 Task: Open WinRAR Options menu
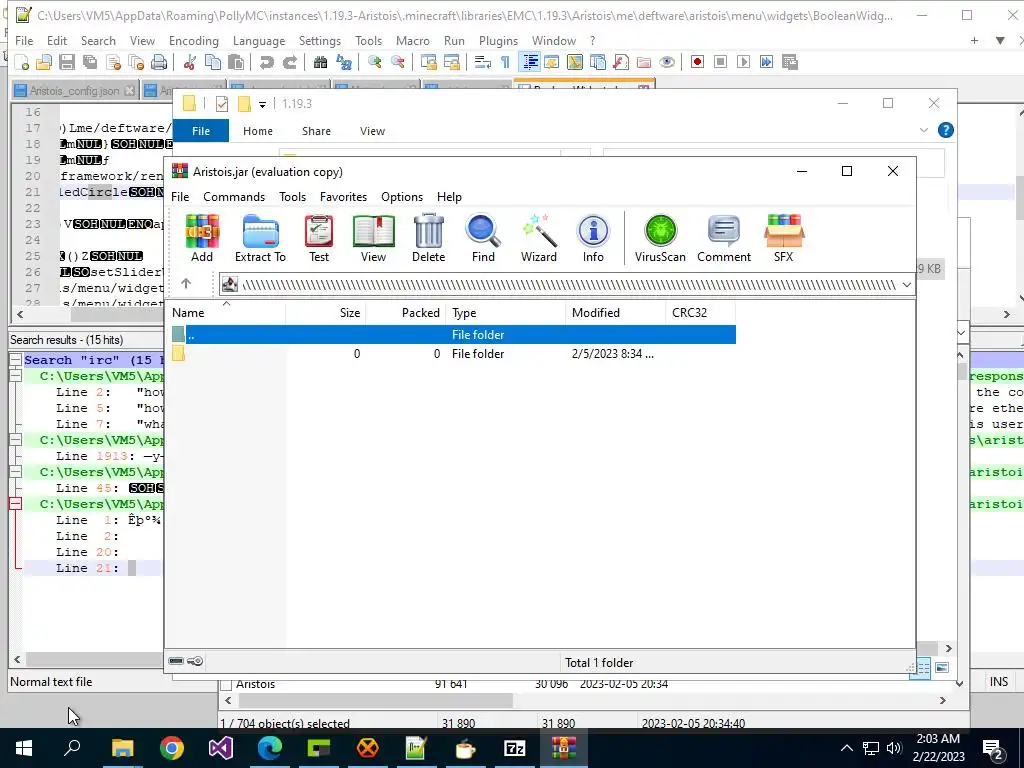(x=402, y=197)
